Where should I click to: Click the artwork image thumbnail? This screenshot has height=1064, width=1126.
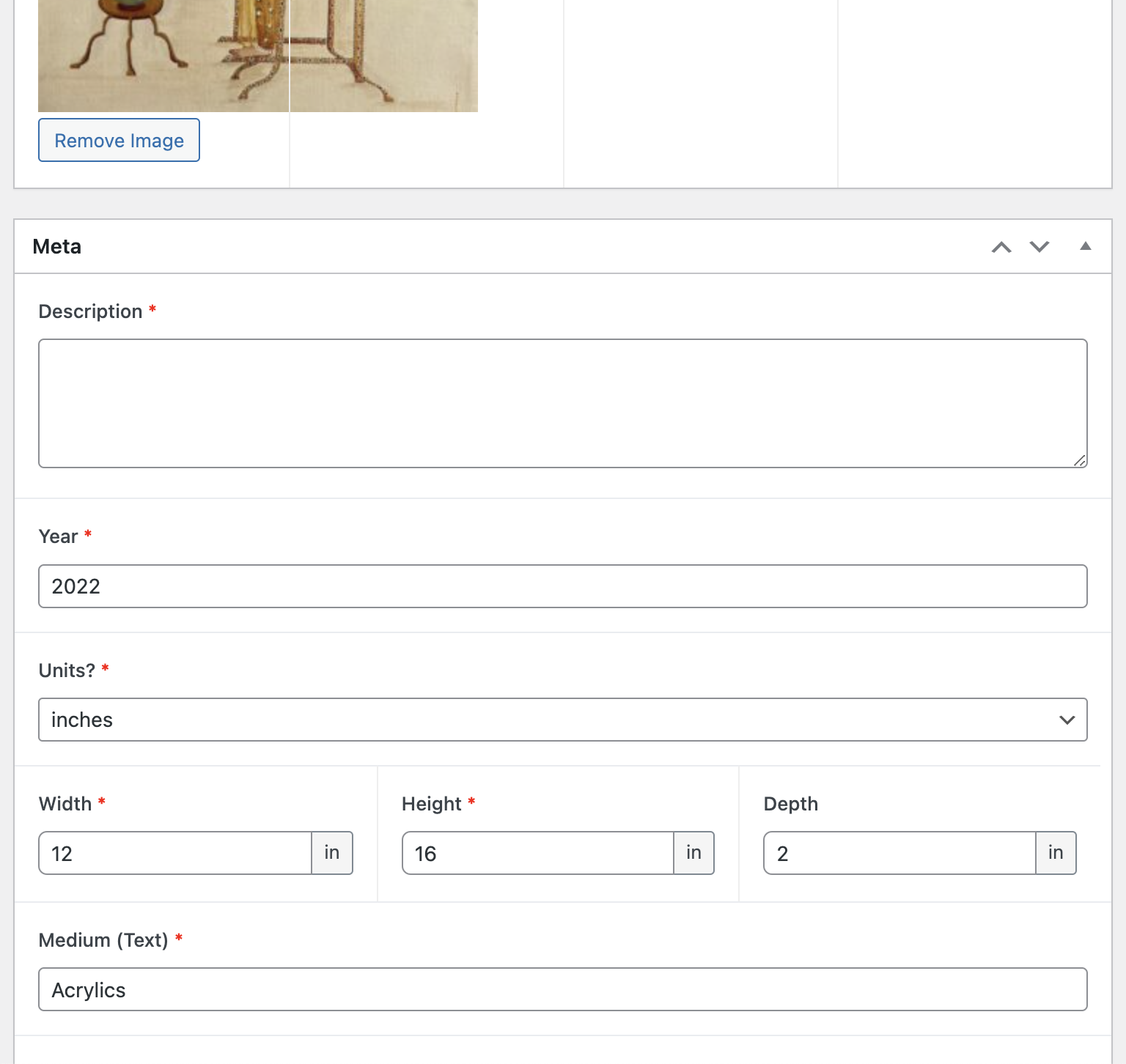point(258,56)
